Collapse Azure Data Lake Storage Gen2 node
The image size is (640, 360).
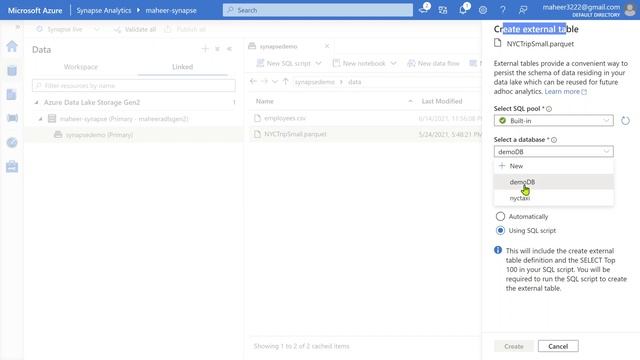[36, 102]
